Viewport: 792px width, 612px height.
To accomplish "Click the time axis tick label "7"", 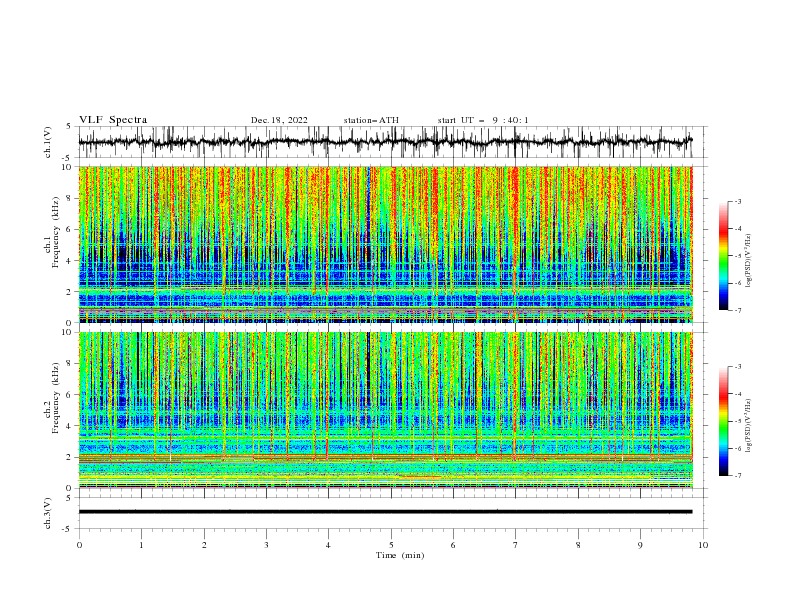I will (516, 545).
